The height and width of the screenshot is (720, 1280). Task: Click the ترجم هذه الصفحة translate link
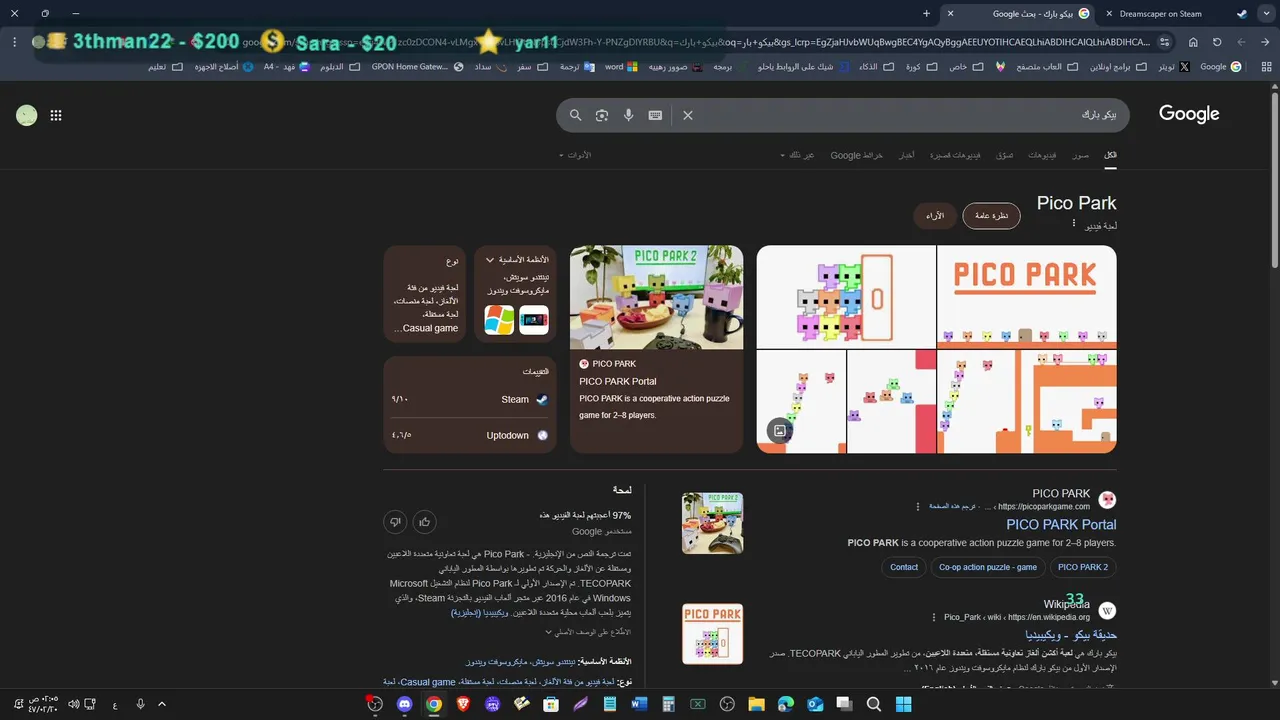pos(953,506)
